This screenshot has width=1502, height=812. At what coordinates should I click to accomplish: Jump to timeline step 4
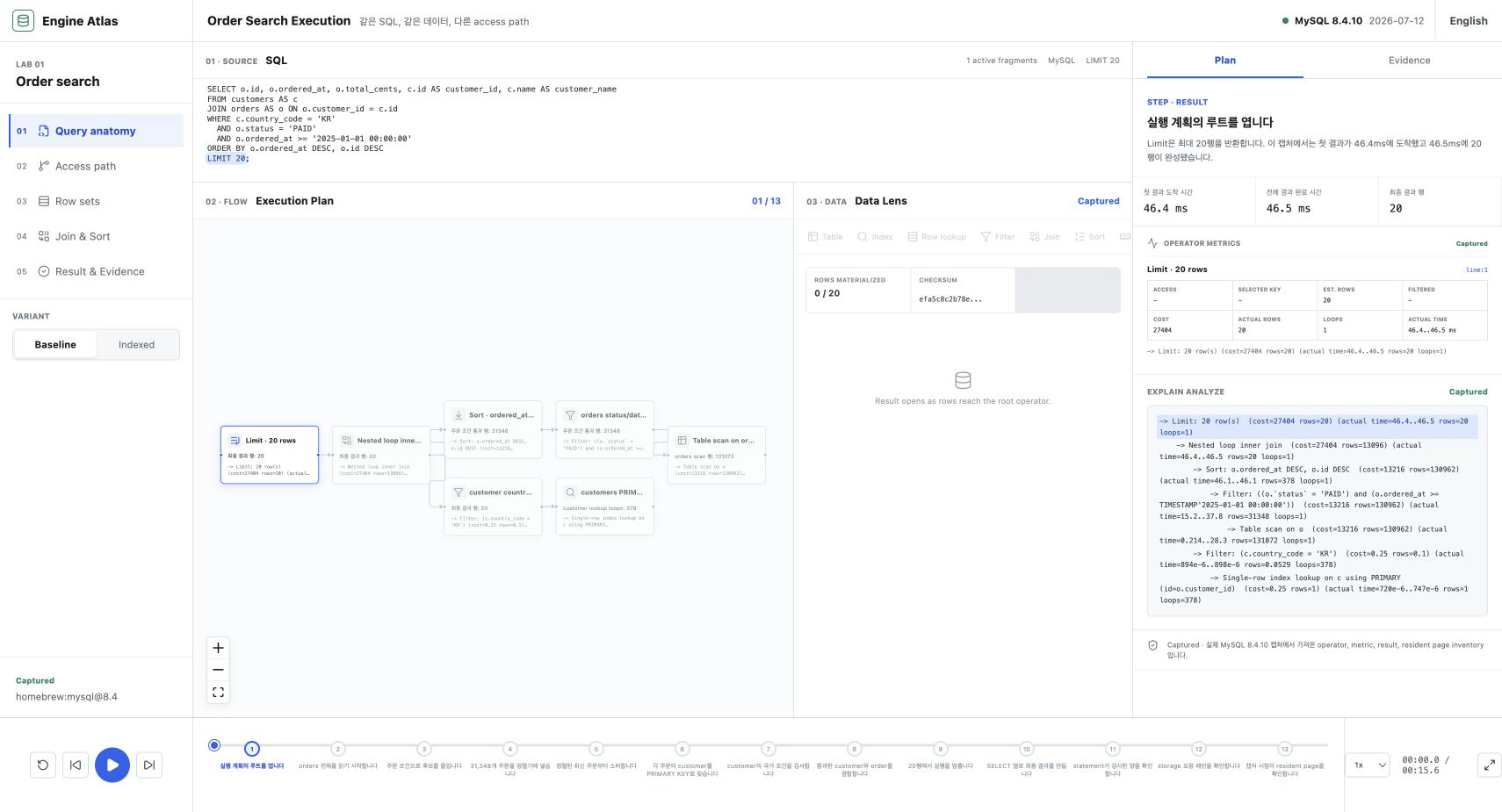[510, 749]
